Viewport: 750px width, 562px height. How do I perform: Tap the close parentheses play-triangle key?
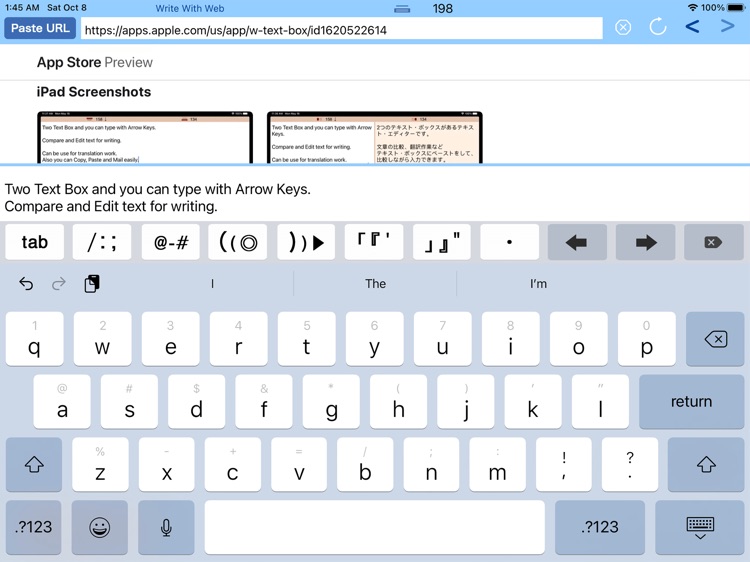point(306,242)
